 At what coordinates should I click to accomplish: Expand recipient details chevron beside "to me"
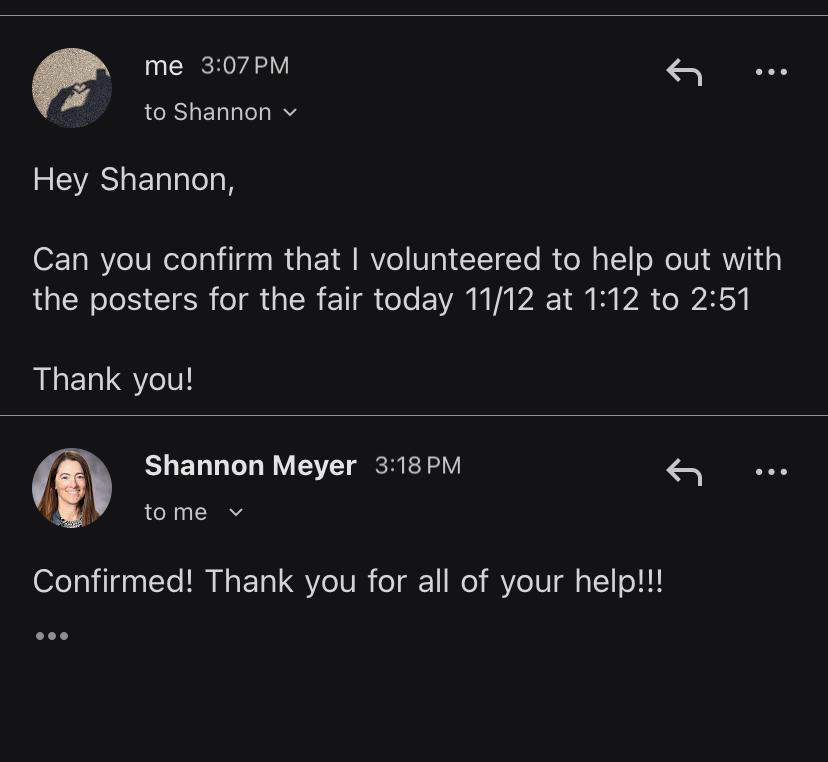[x=236, y=513]
